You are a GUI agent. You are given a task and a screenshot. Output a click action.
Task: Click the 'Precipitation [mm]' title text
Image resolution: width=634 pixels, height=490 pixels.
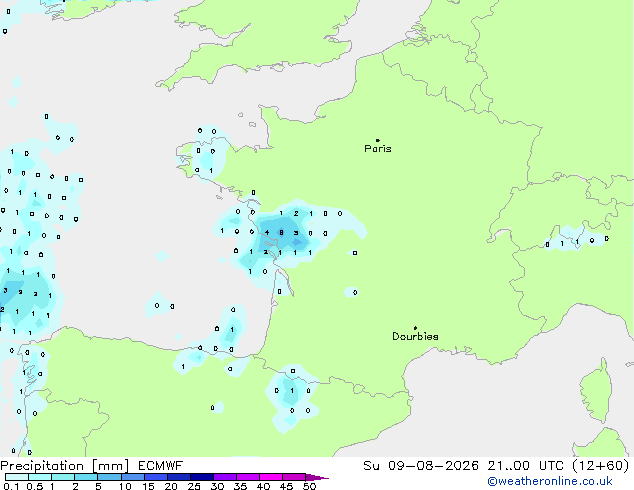[x=65, y=466]
